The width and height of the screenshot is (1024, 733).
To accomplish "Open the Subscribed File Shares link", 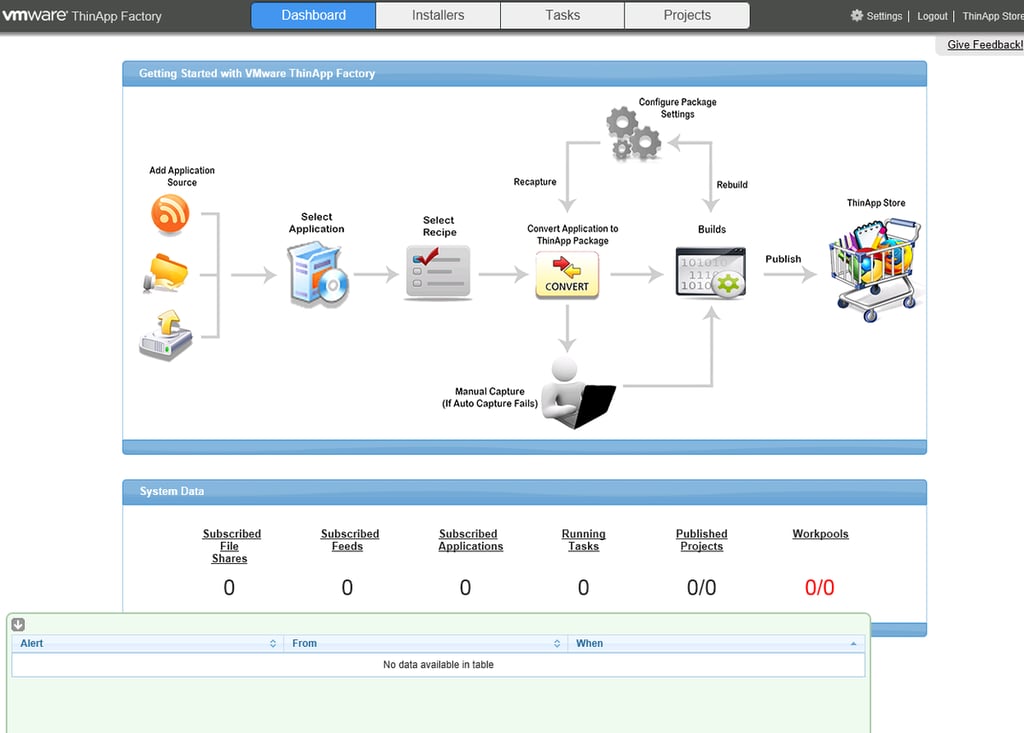I will 231,546.
